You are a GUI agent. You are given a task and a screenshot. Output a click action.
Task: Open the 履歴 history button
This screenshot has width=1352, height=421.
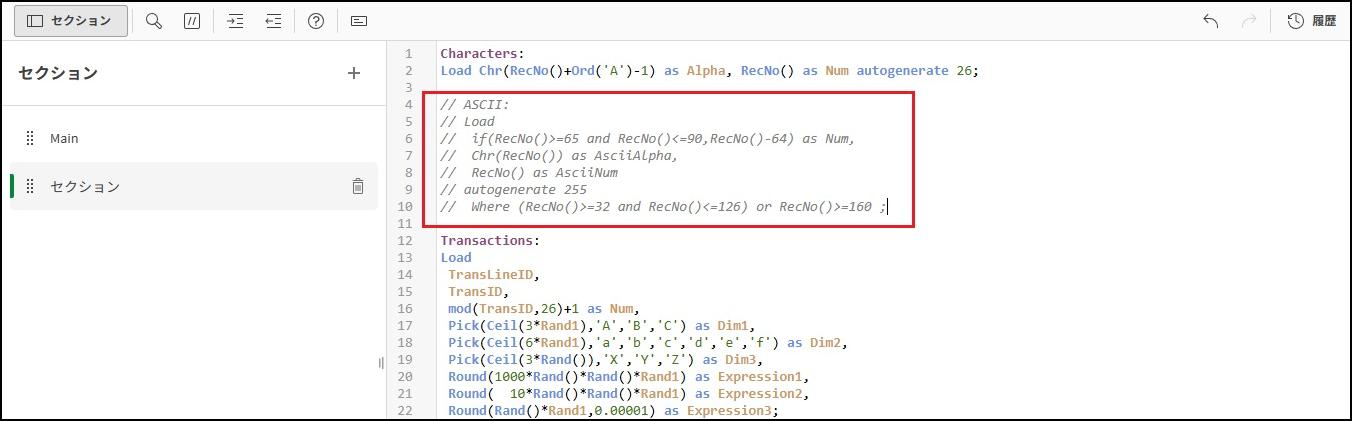coord(1311,21)
